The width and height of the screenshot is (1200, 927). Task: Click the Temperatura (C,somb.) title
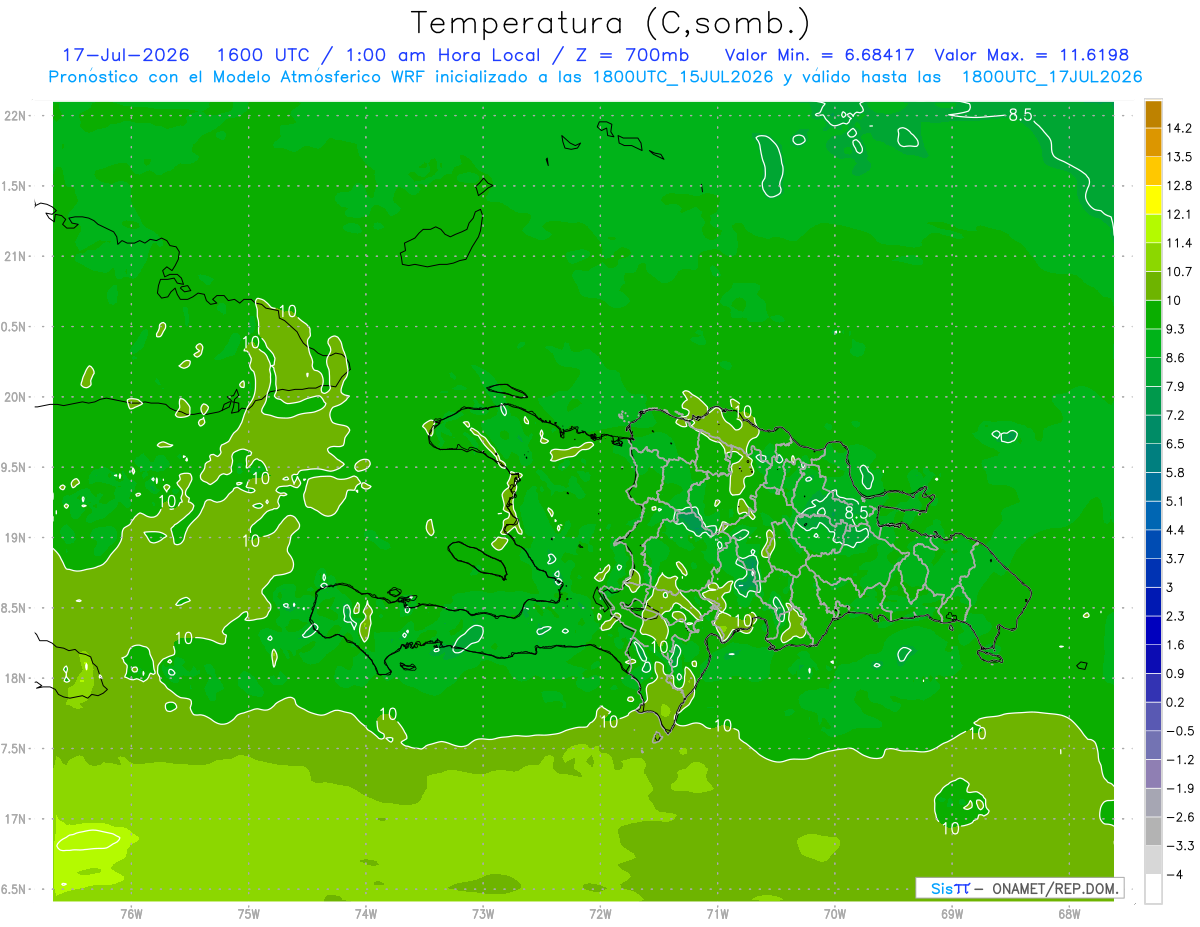coord(611,22)
